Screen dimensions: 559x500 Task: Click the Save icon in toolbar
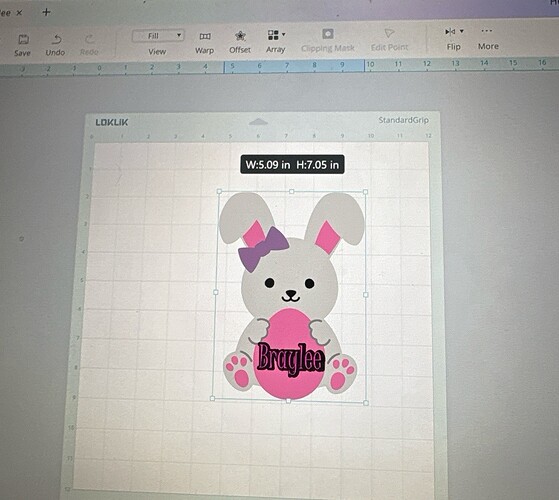coord(23,39)
